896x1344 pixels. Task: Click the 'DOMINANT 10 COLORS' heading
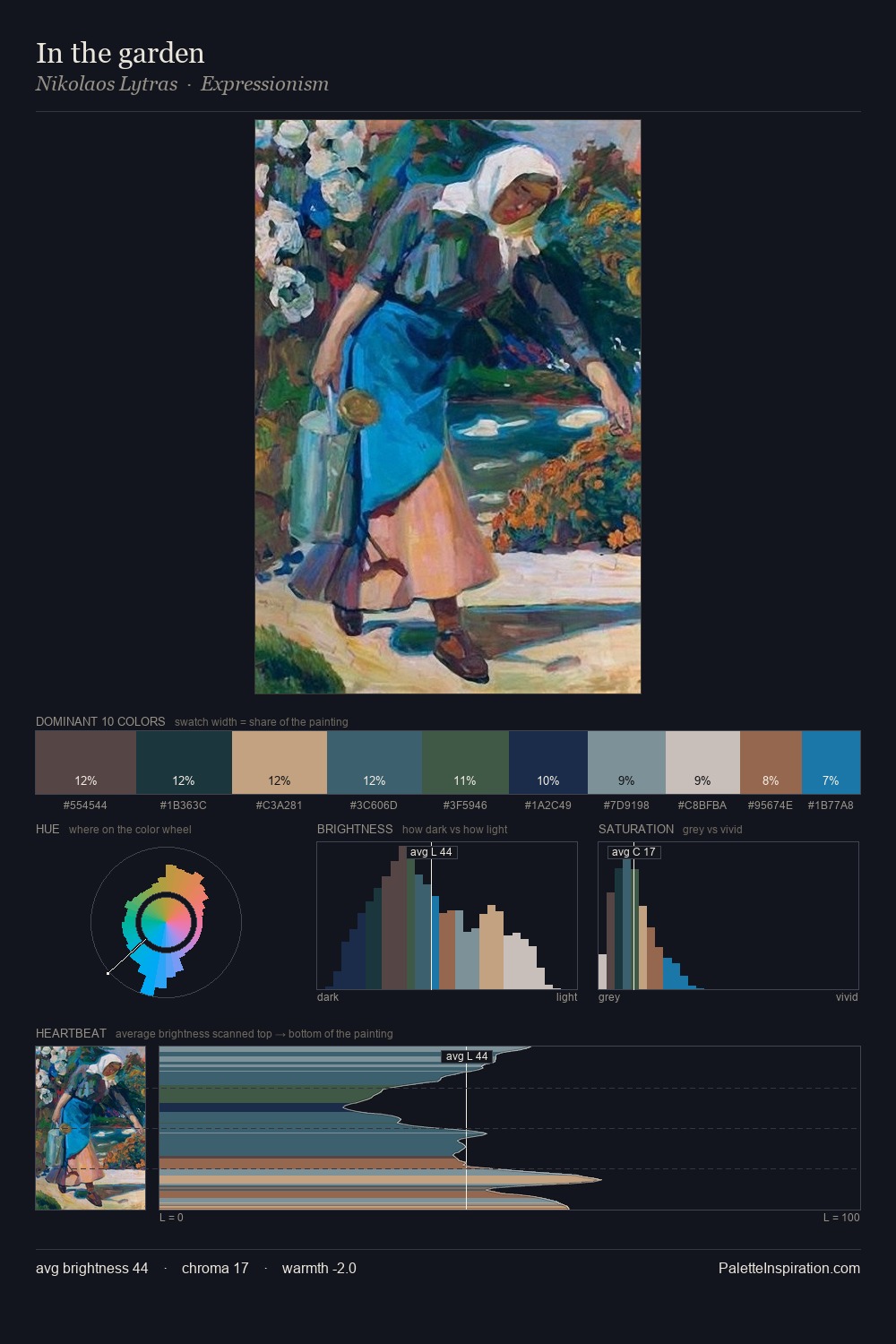click(x=100, y=721)
